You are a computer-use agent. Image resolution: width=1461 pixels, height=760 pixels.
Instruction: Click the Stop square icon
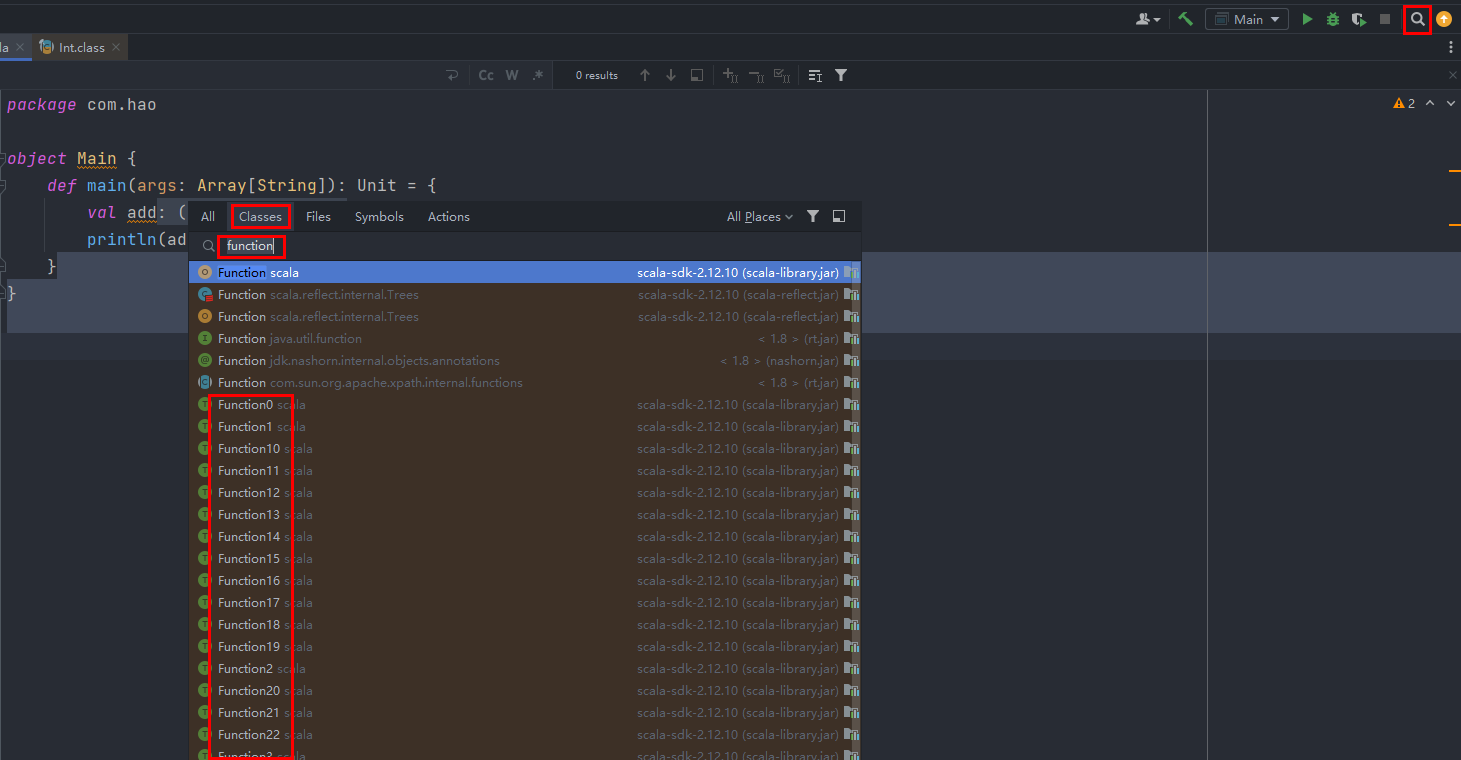1385,19
